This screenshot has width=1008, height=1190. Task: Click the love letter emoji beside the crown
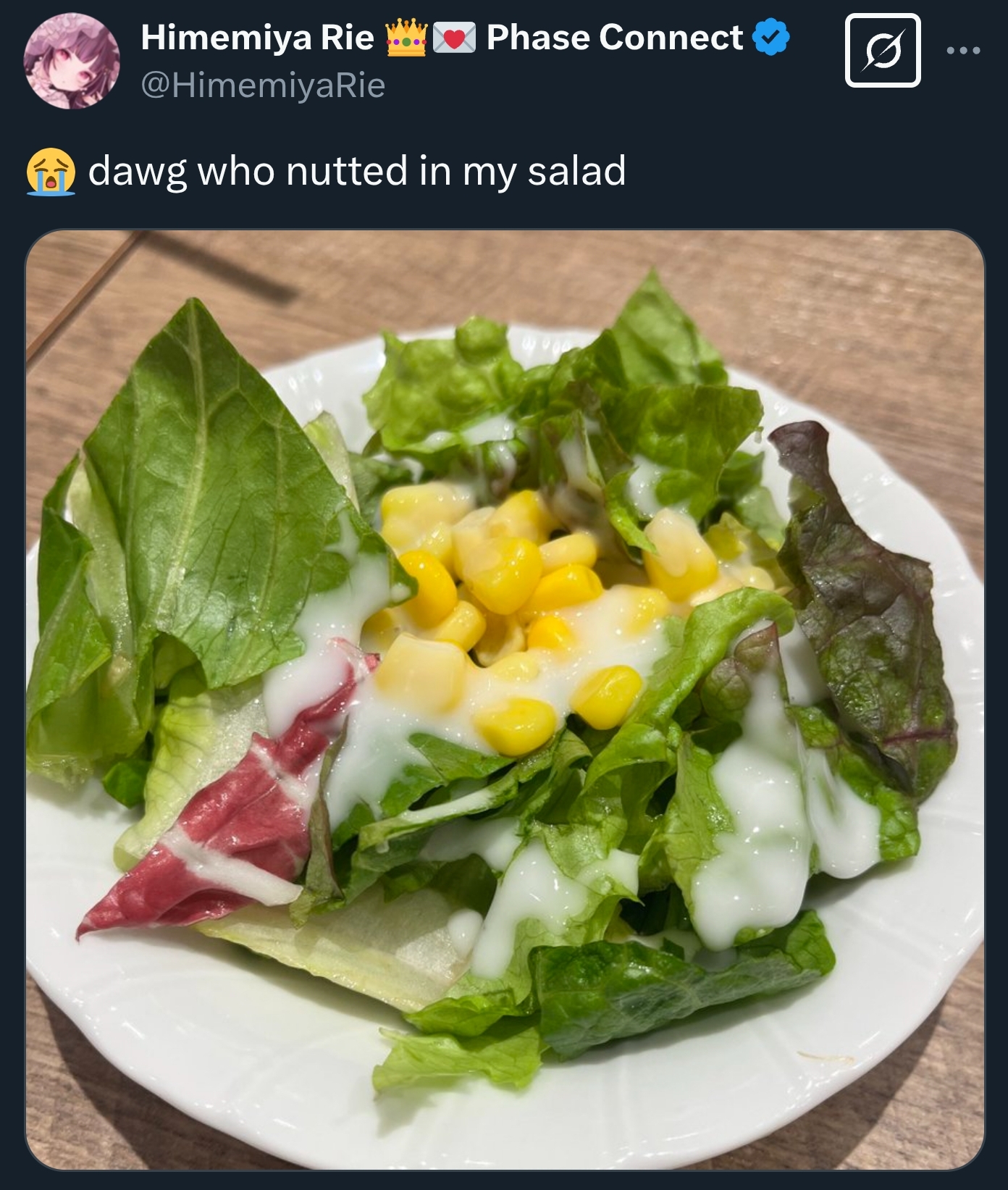coord(454,38)
